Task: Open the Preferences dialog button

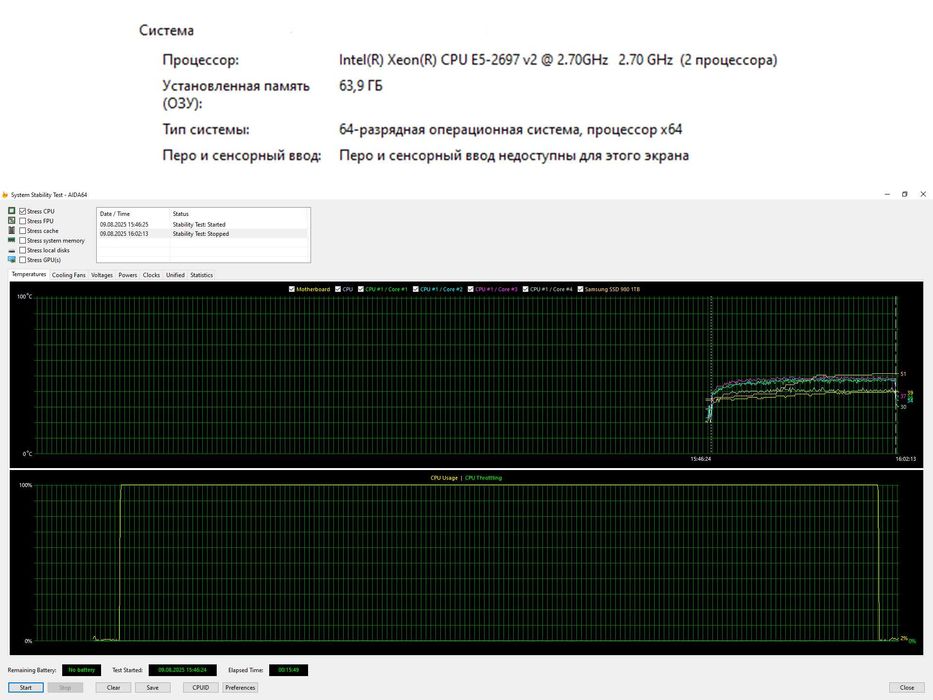Action: click(240, 688)
